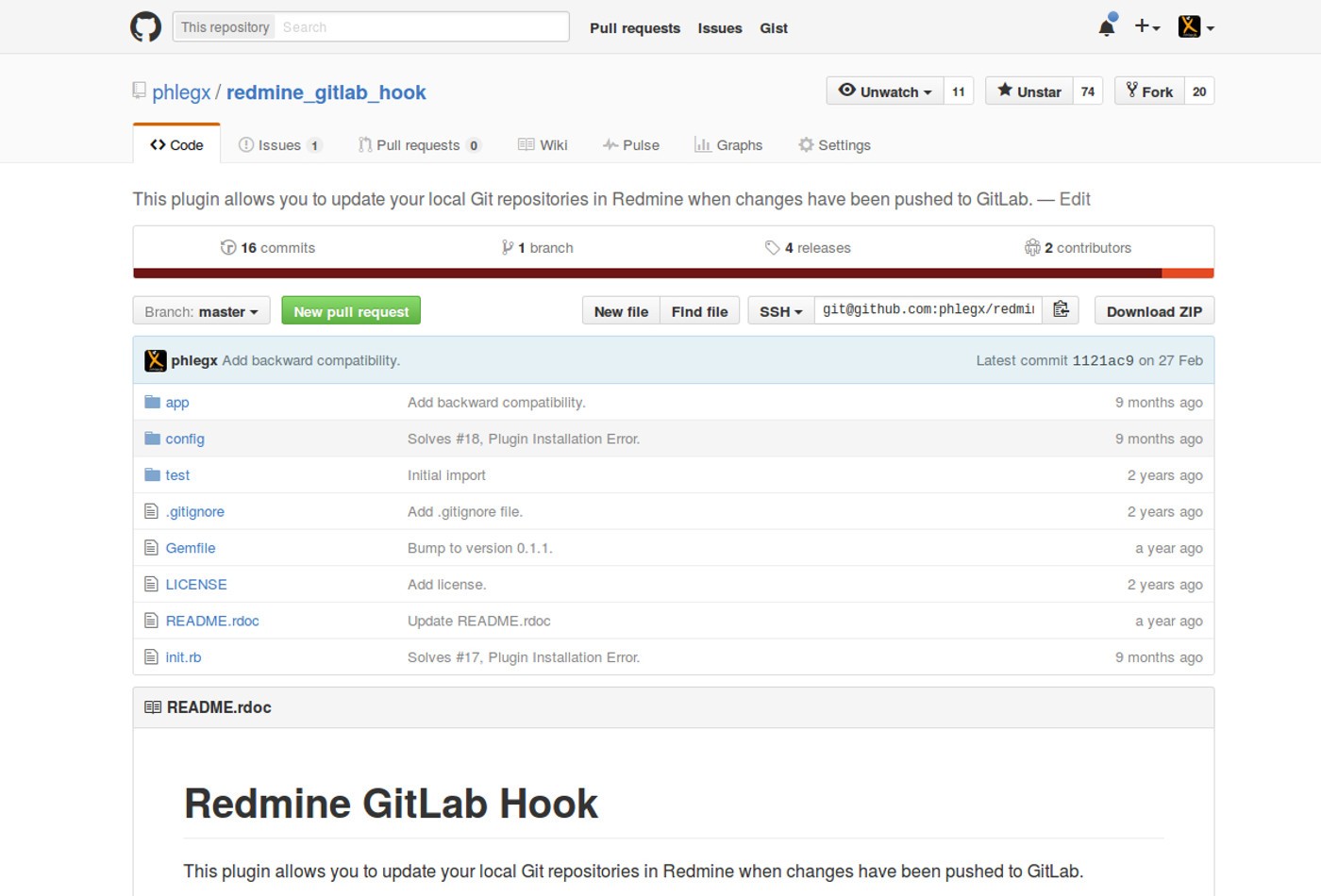1321x896 pixels.
Task: Edit the repository description
Action: pos(1075,199)
